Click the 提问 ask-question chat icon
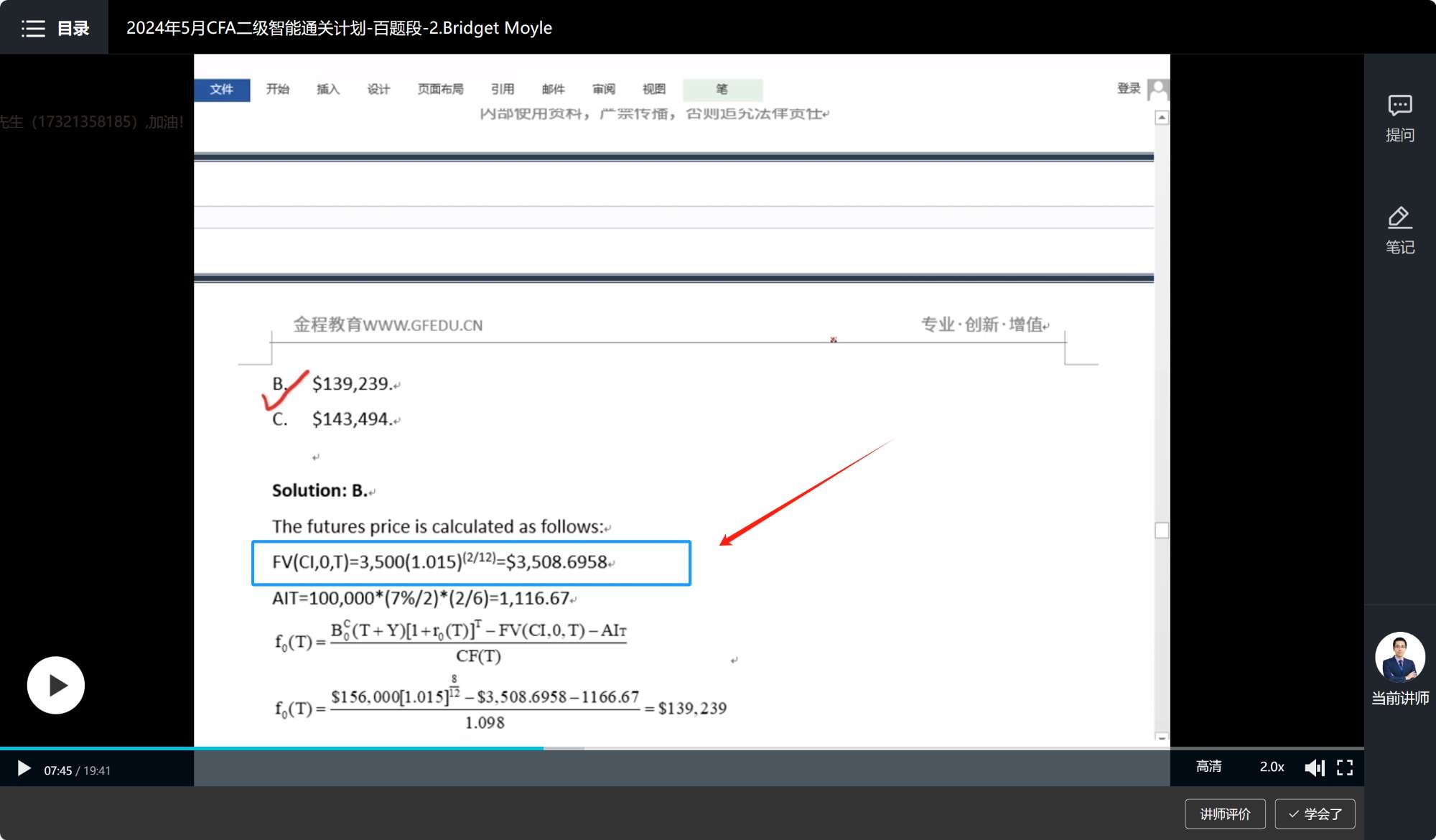1436x840 pixels. [x=1399, y=106]
